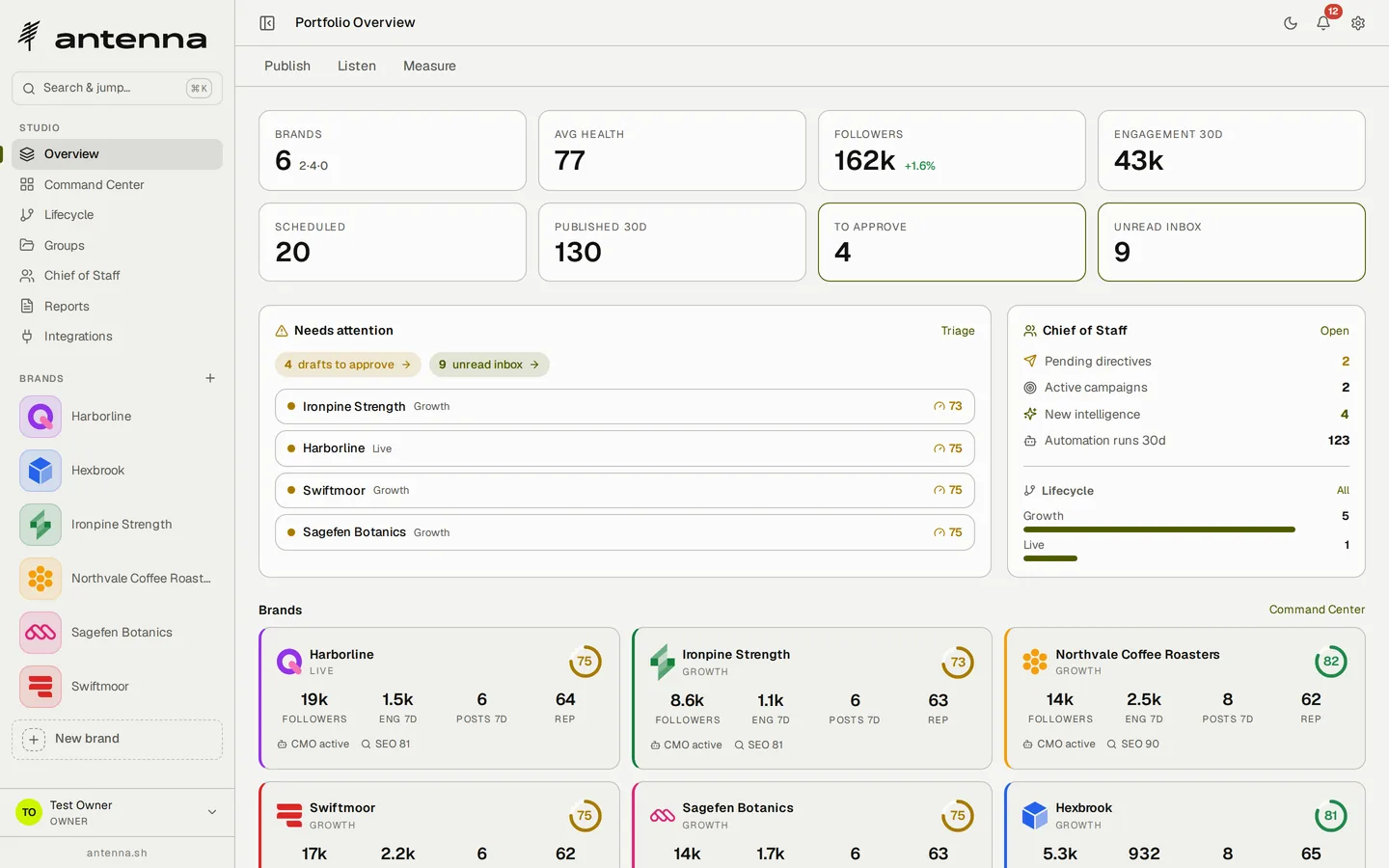
Task: Click Harborline card health ring 75
Action: [585, 662]
